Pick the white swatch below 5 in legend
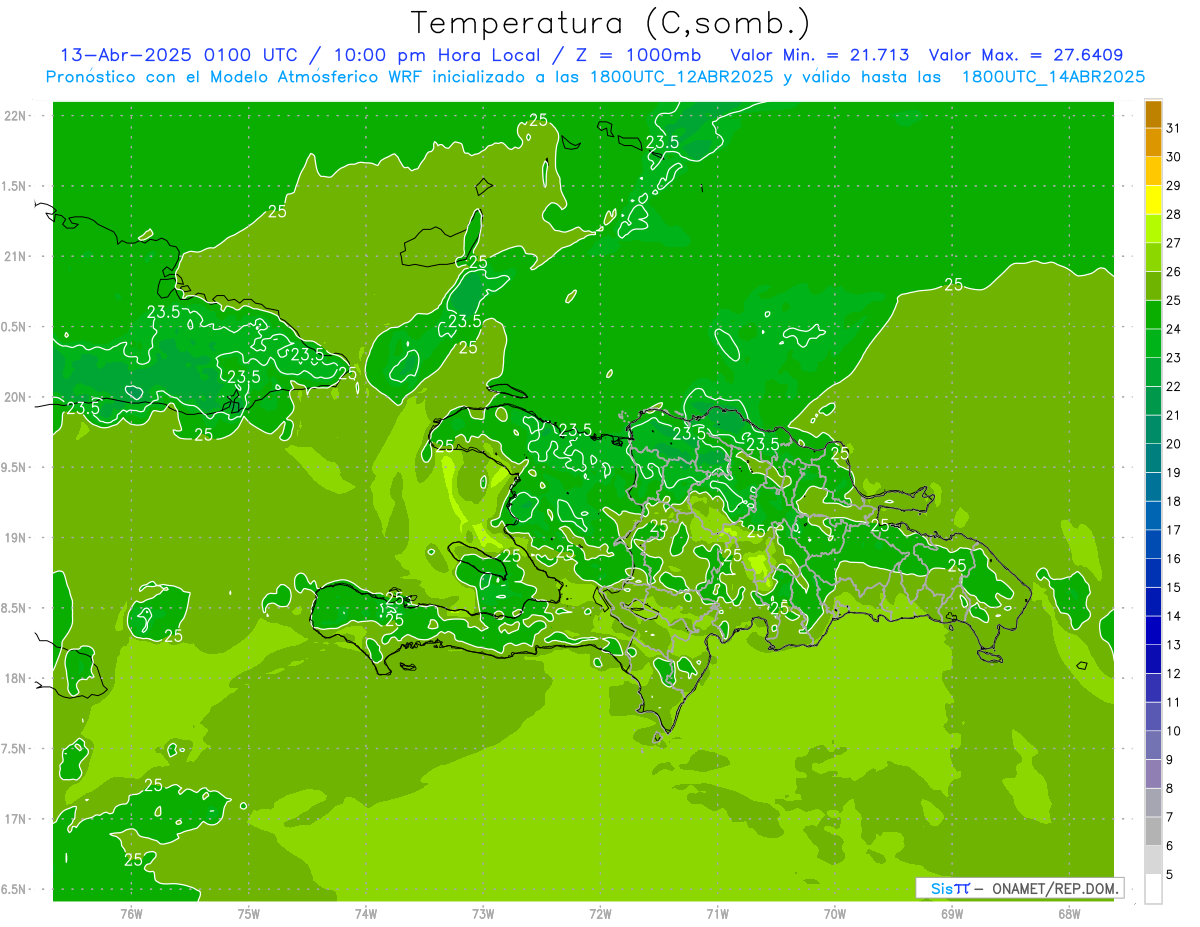This screenshot has height=927, width=1200. (1153, 889)
